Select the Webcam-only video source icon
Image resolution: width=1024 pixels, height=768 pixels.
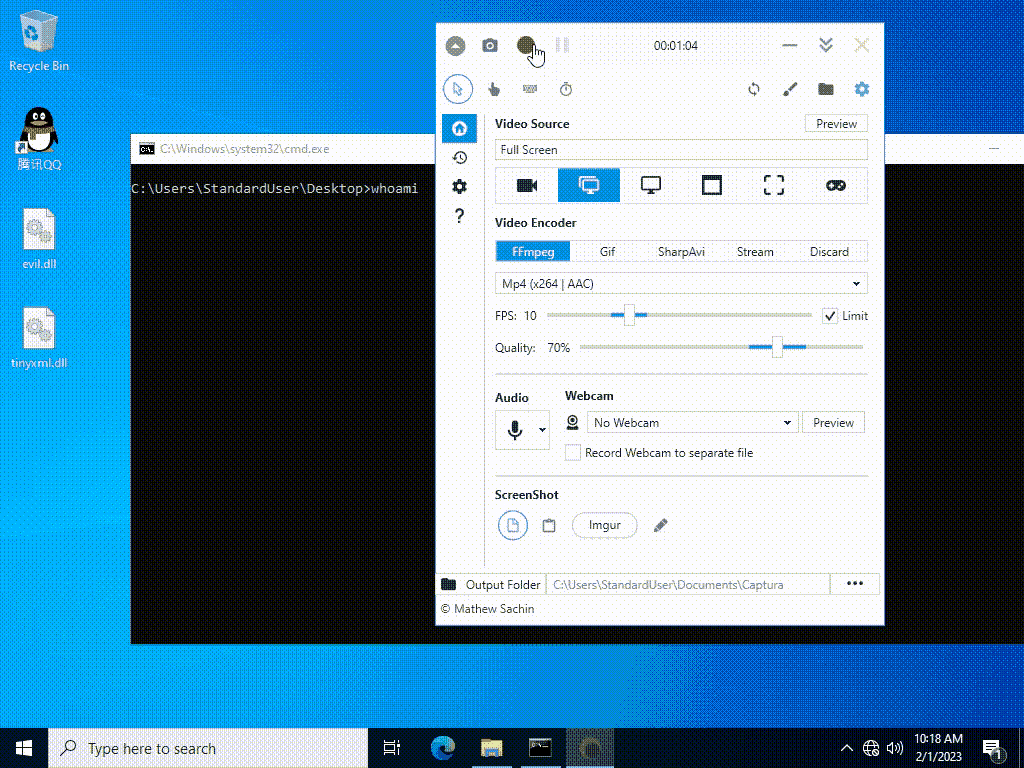tap(527, 185)
